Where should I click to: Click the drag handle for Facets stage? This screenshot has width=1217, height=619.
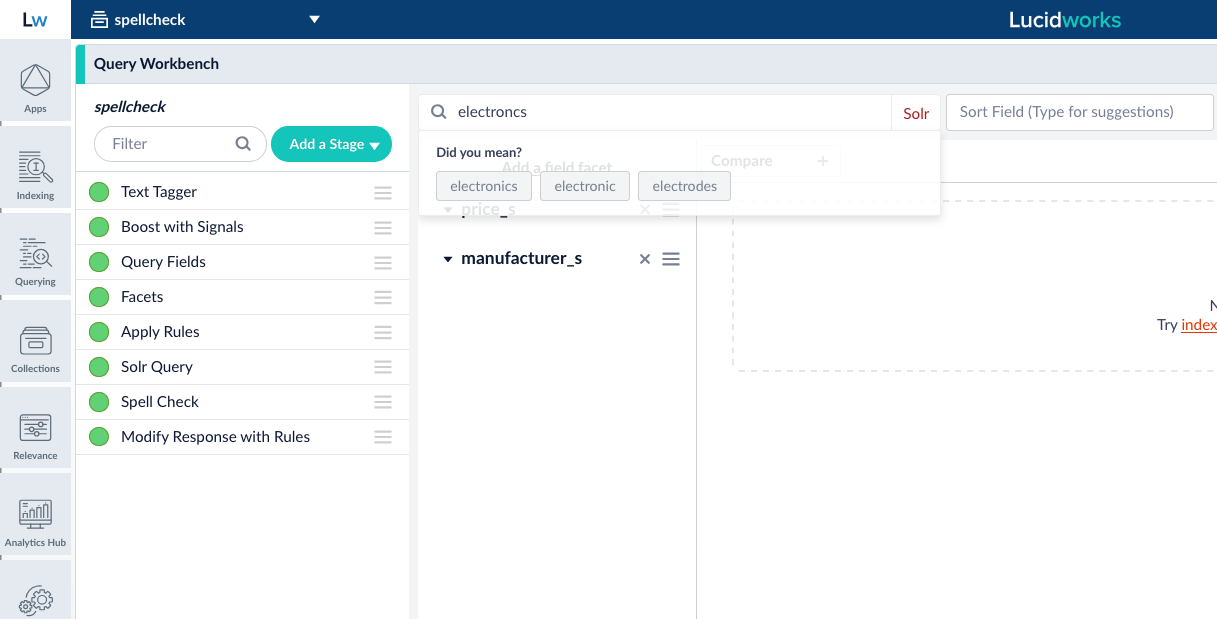(x=383, y=297)
